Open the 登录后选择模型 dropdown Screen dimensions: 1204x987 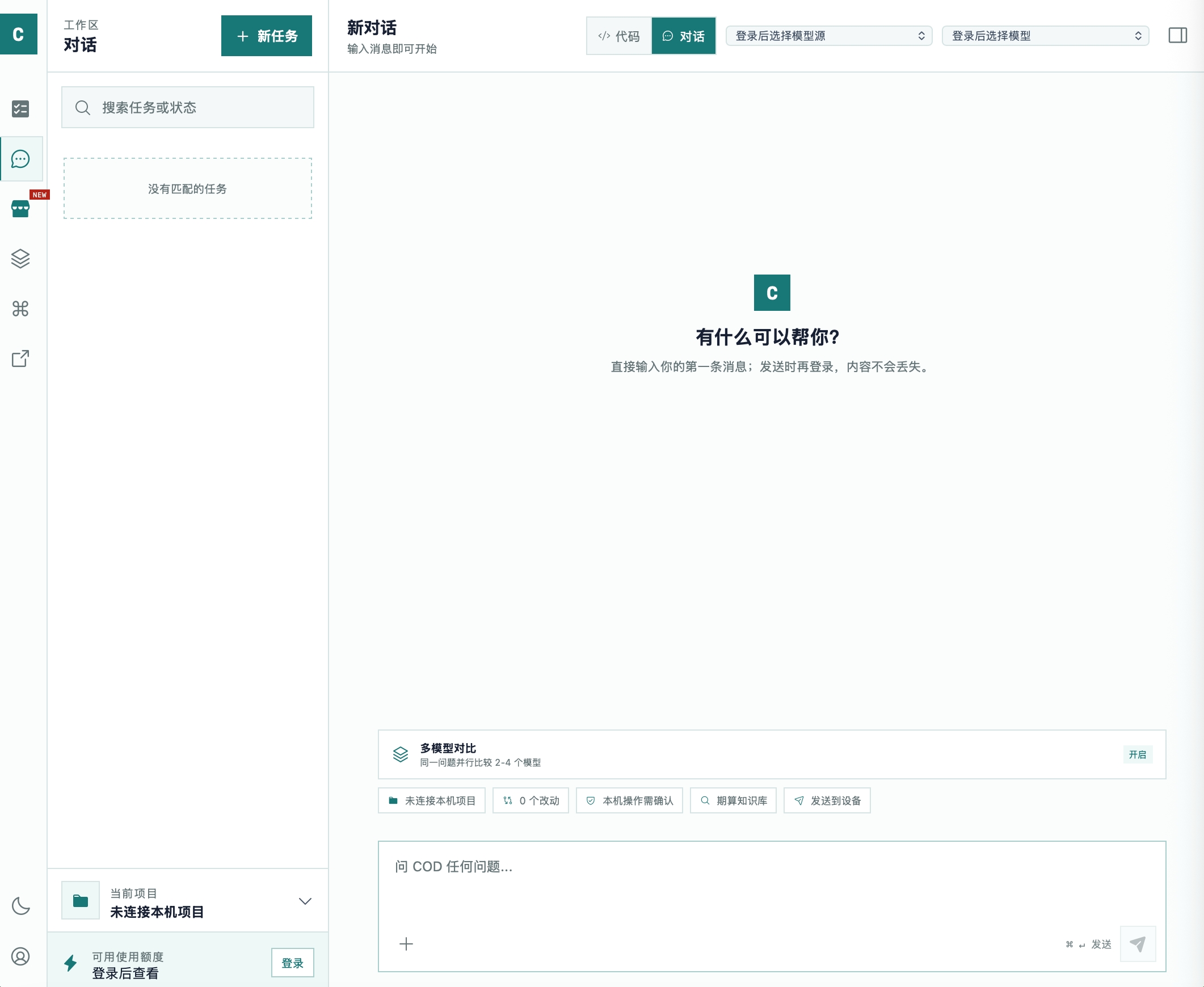point(1045,36)
